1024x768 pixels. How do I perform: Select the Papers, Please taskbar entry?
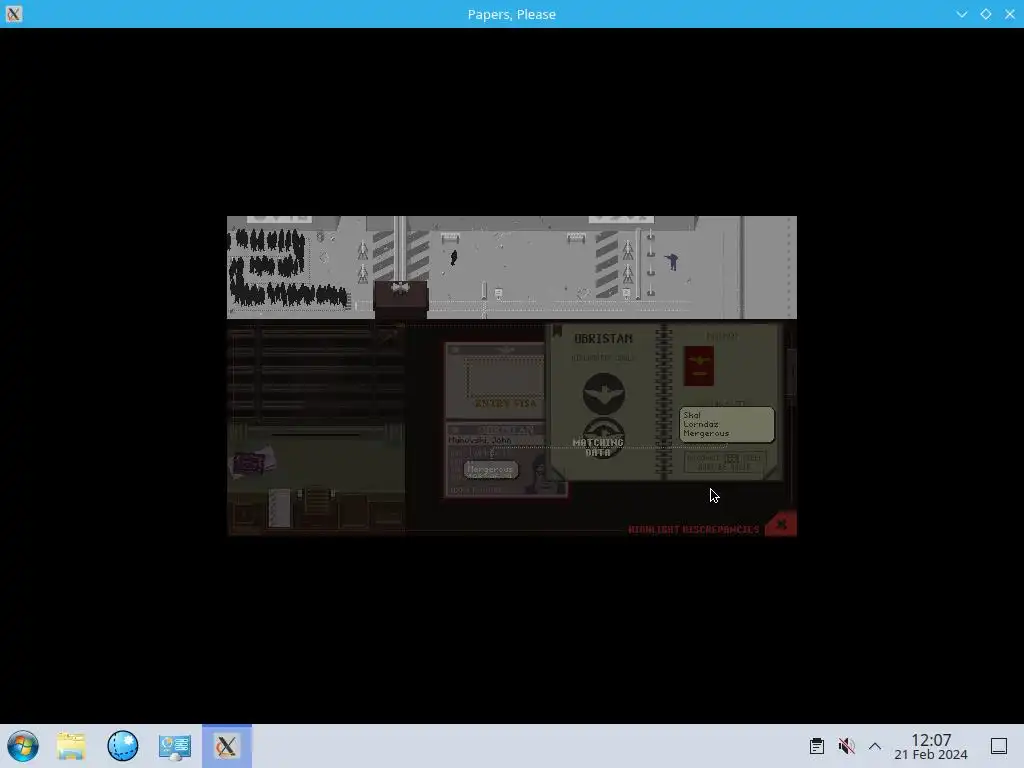click(x=227, y=746)
